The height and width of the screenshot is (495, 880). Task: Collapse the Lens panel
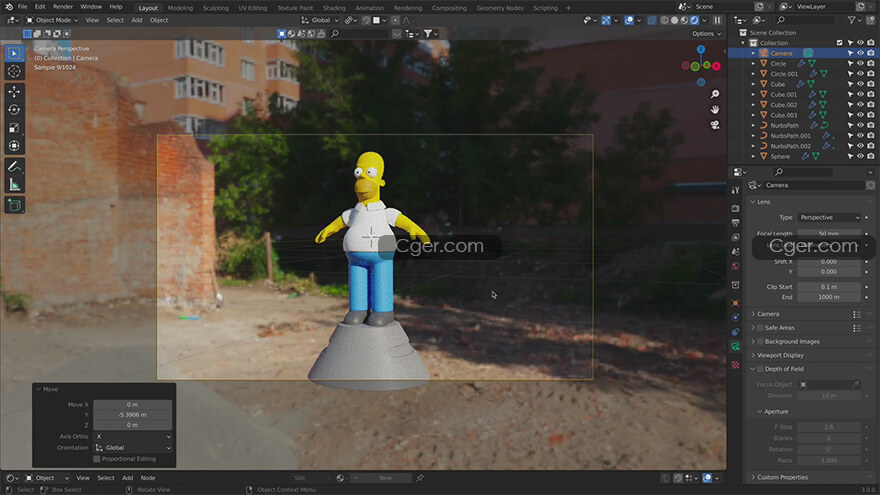tap(763, 202)
